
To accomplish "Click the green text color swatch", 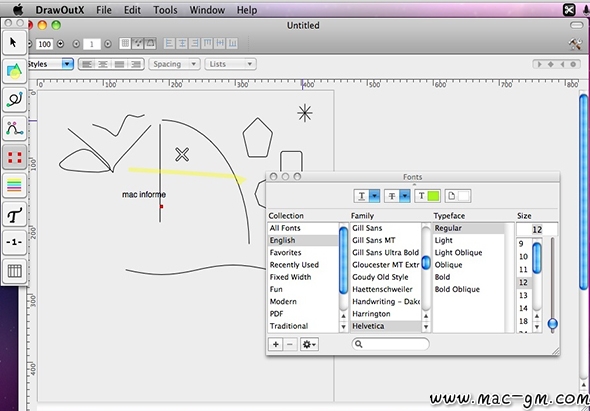I will click(x=433, y=196).
